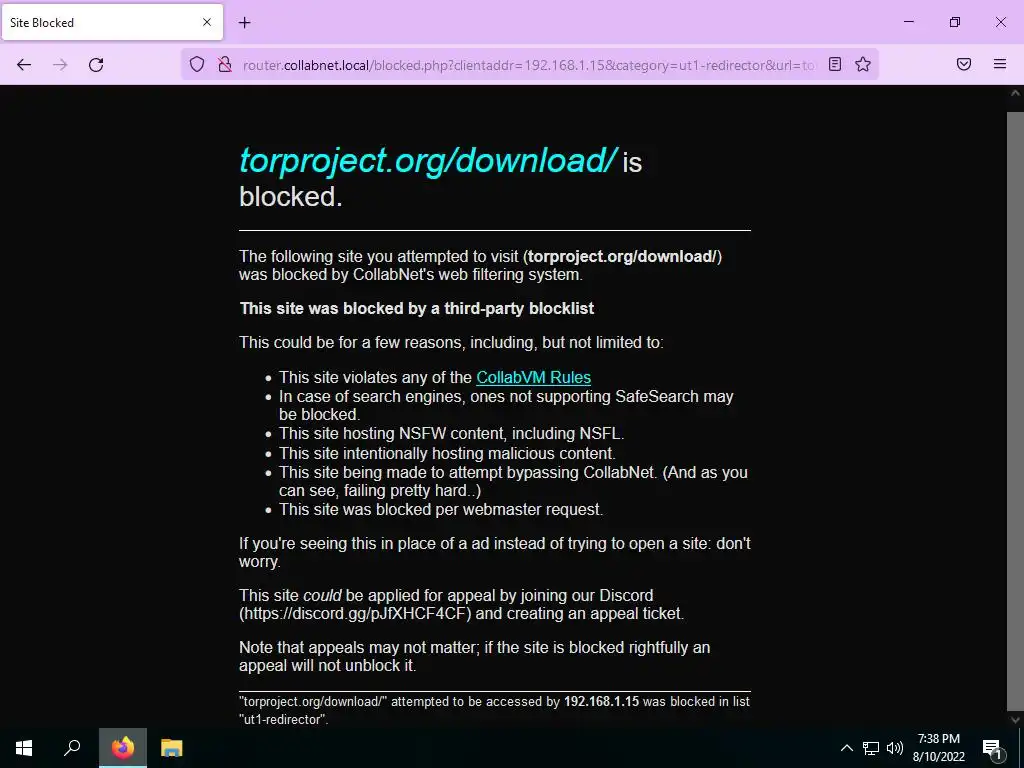Image resolution: width=1024 pixels, height=768 pixels.
Task: Open the Windows Start menu
Action: tap(24, 748)
